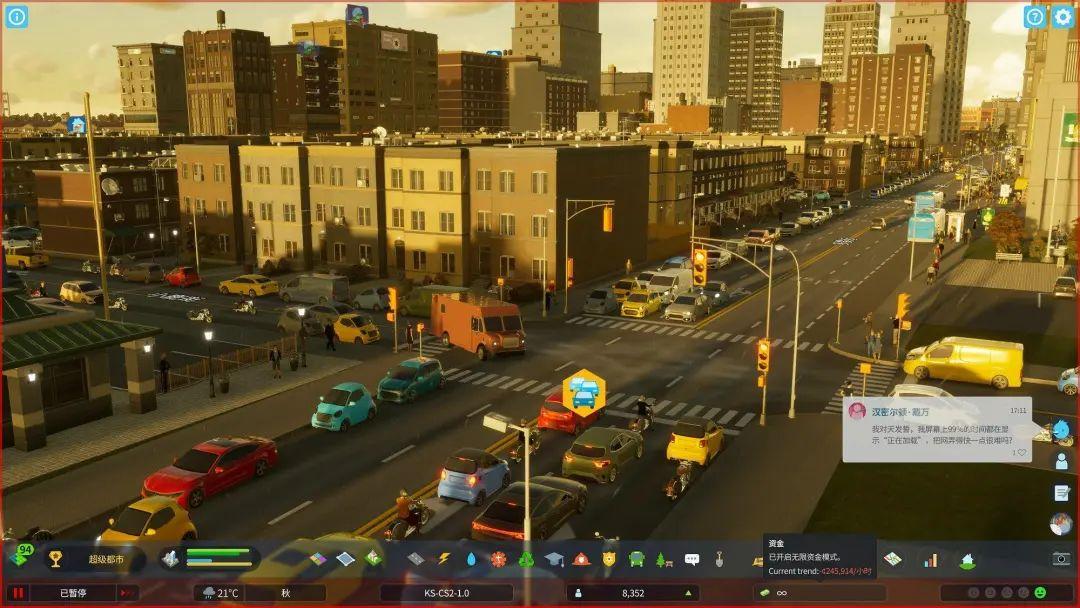Select the Landscaping shovel icon
The width and height of the screenshot is (1080, 608).
point(719,559)
